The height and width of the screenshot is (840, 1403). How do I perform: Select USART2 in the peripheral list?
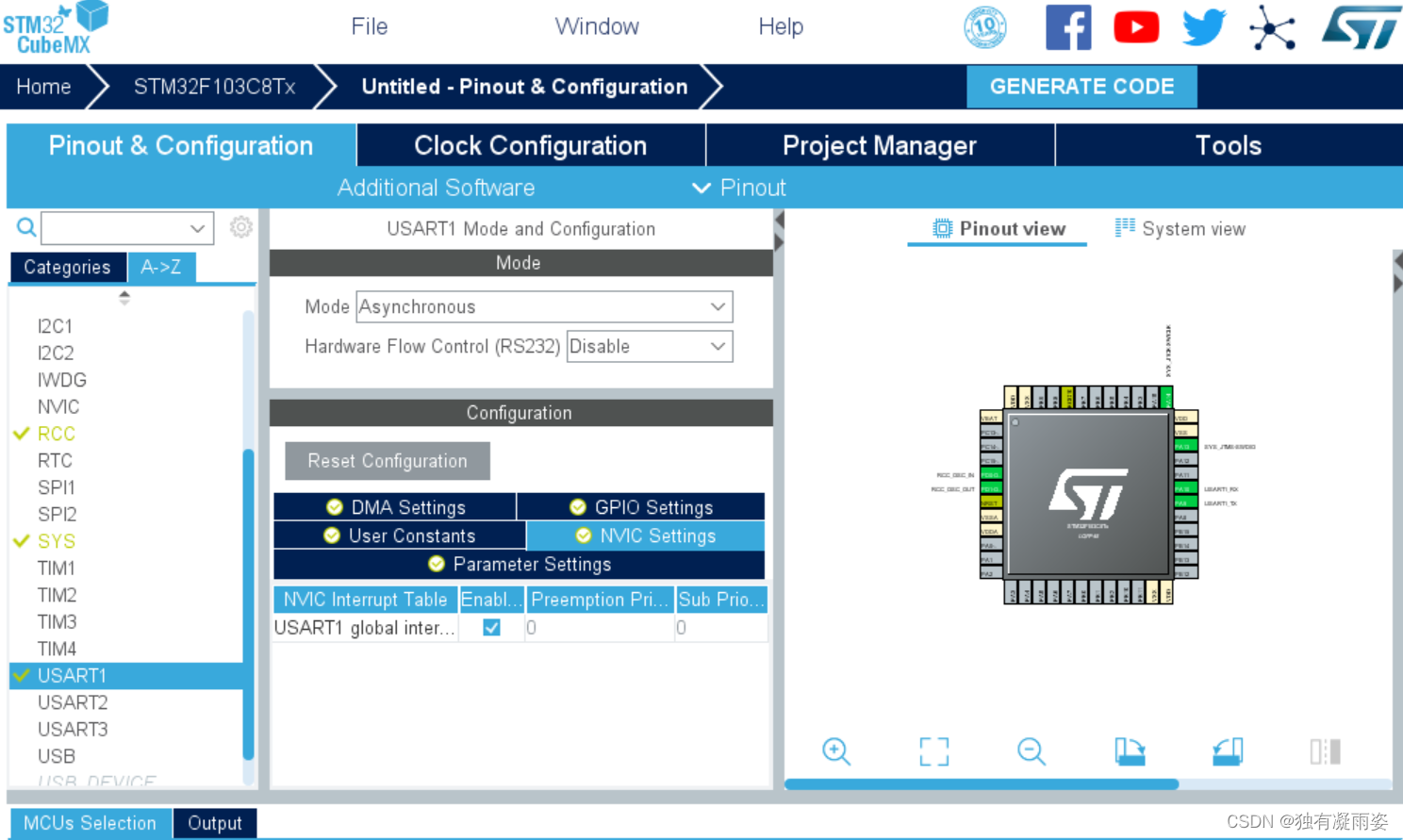click(73, 702)
